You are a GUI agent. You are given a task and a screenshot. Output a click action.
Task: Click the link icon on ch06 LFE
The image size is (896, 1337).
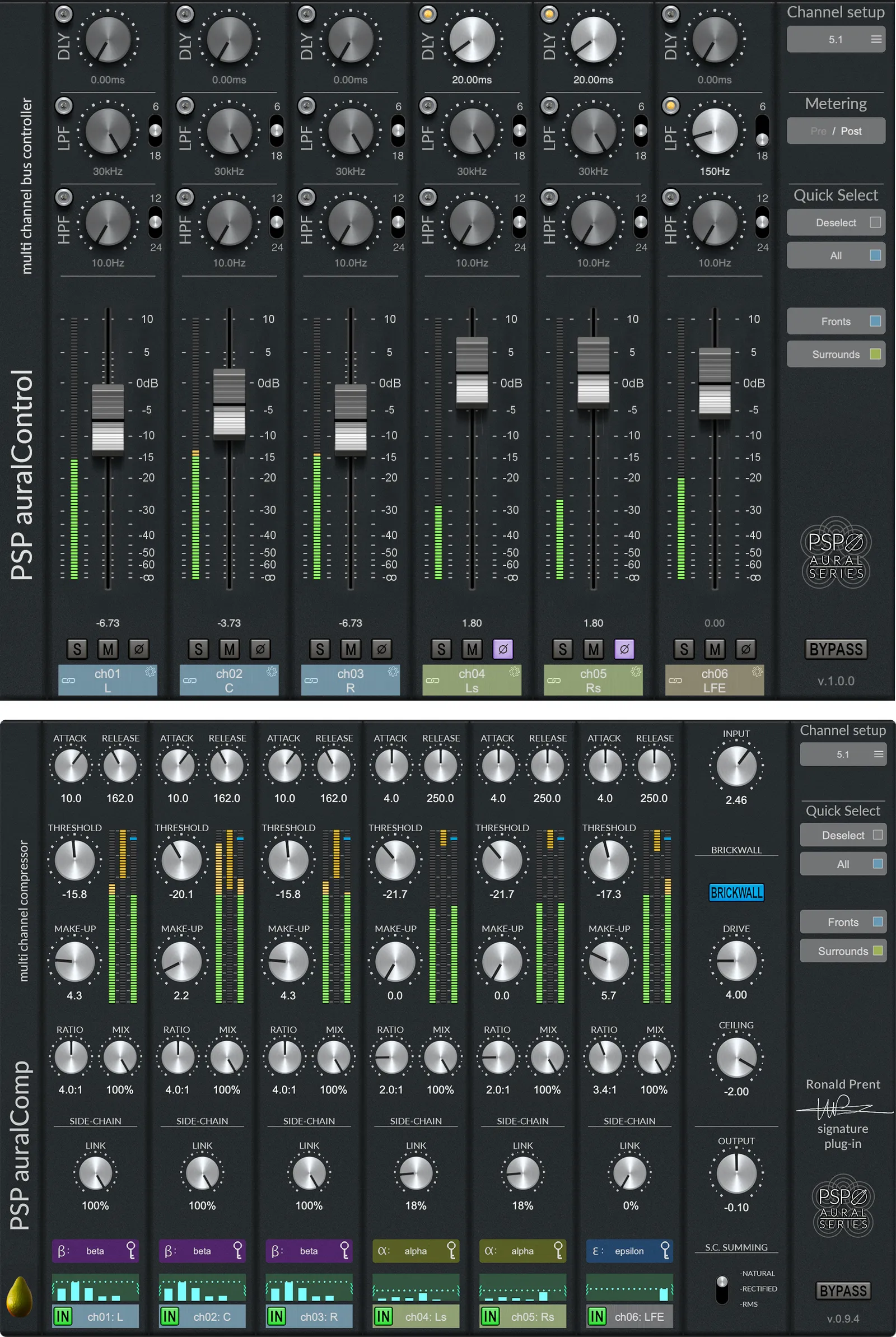675,681
